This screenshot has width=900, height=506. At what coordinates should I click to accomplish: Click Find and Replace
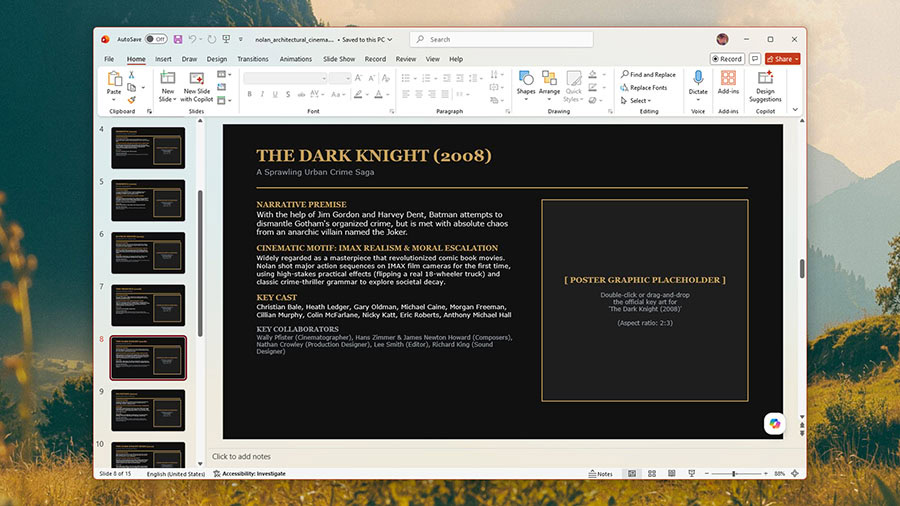648,75
